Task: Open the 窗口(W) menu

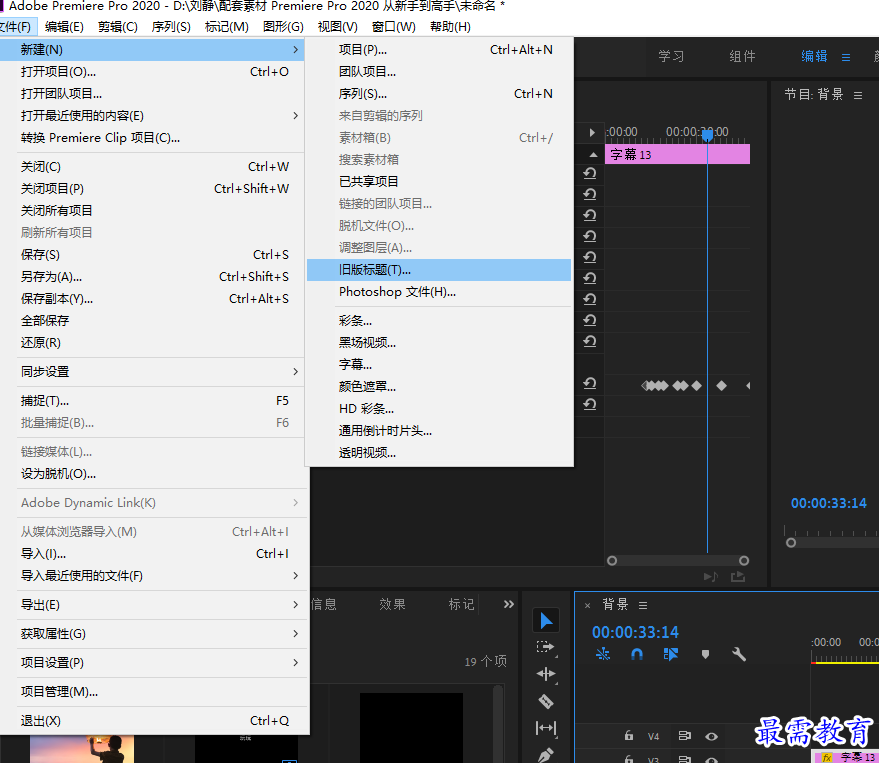Action: [394, 27]
